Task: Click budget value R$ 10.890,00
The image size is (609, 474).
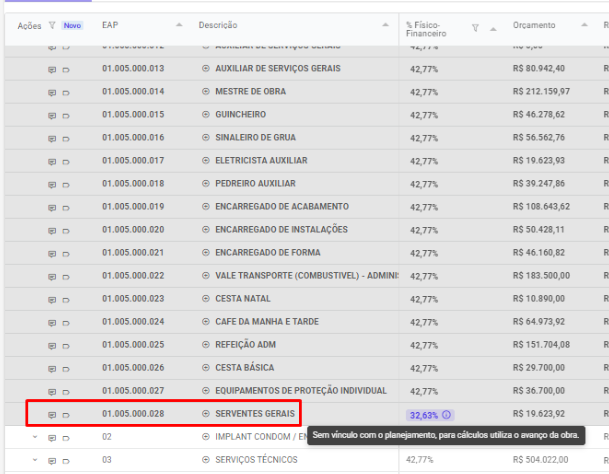Action: (539, 299)
